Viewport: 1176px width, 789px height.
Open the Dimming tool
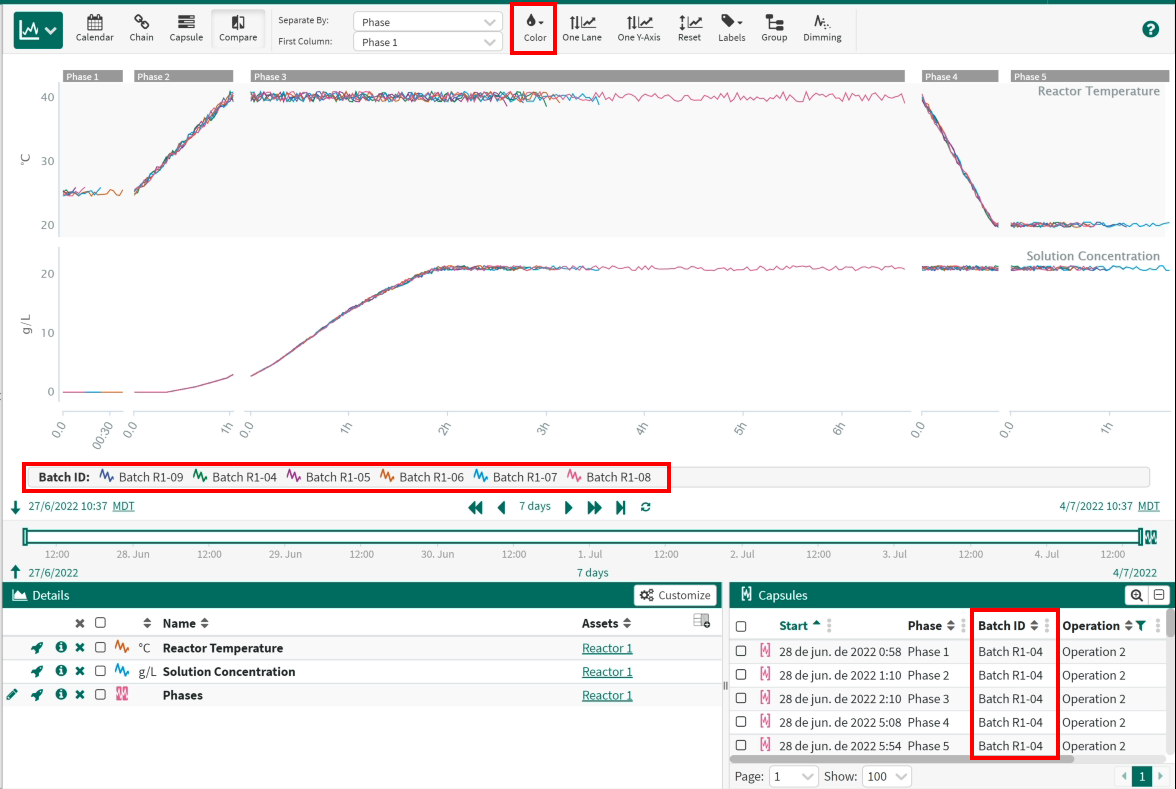tap(822, 28)
